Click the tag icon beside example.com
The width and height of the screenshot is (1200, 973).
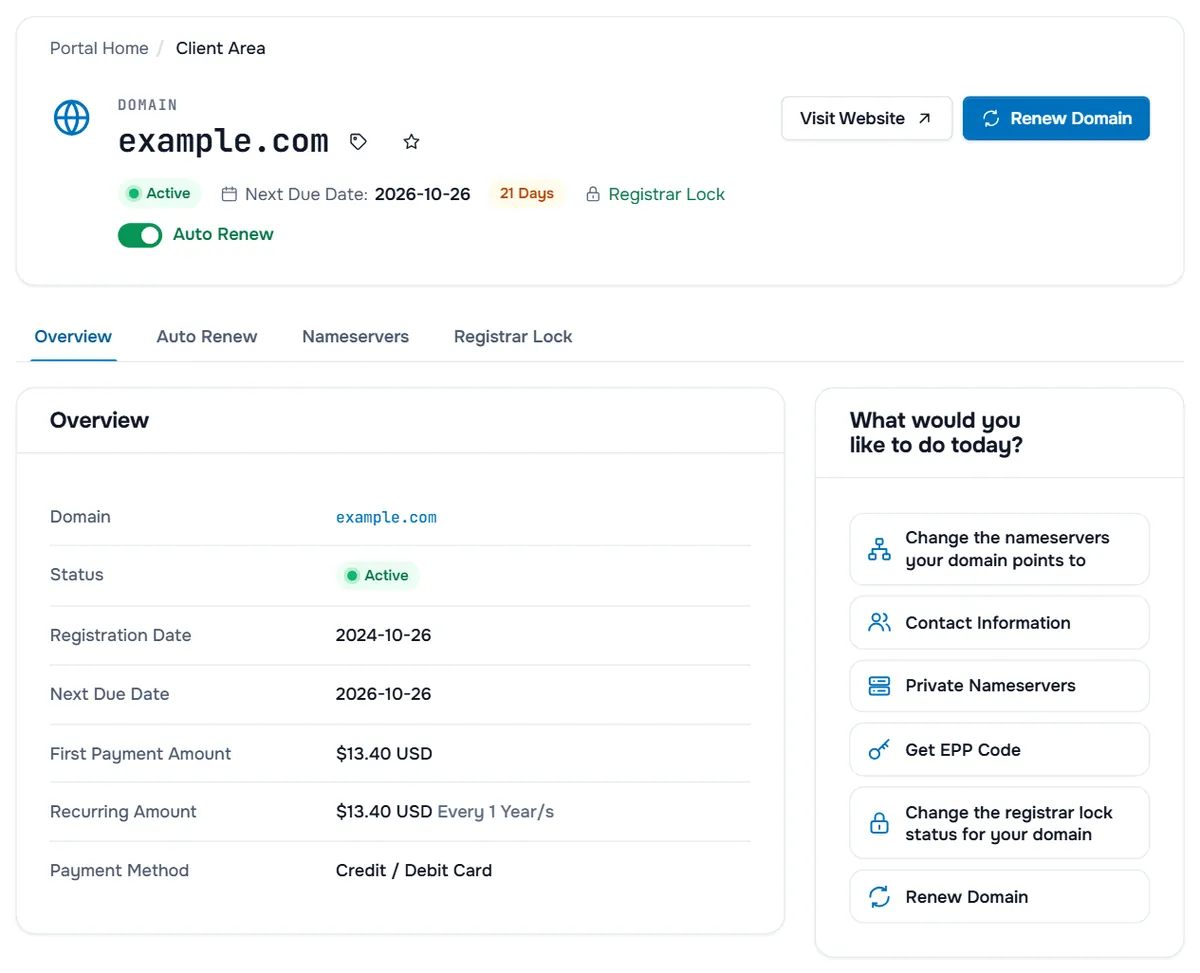coord(358,142)
